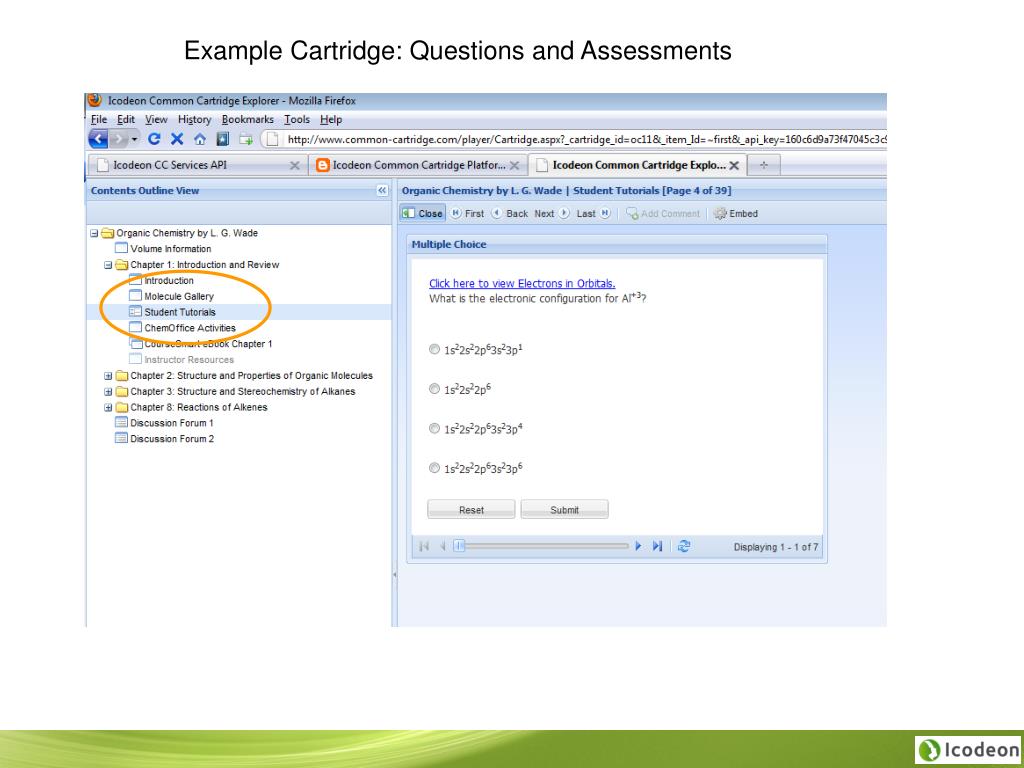The image size is (1024, 768).
Task: Open the navigation history dropdown arrow
Action: tap(135, 138)
